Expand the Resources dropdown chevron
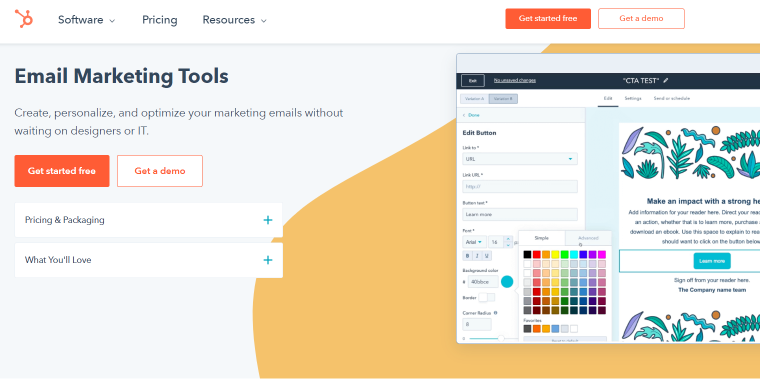This screenshot has height=379, width=760. coord(264,21)
